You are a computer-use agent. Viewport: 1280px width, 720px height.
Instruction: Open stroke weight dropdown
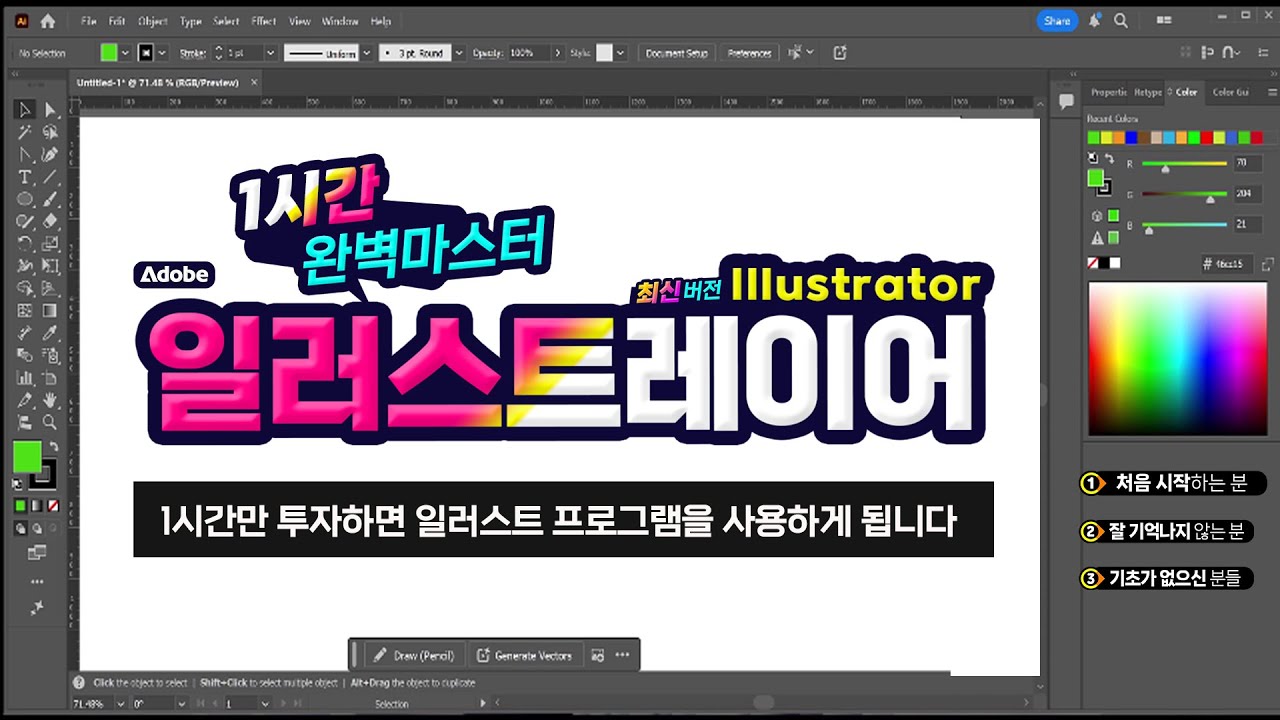click(270, 53)
